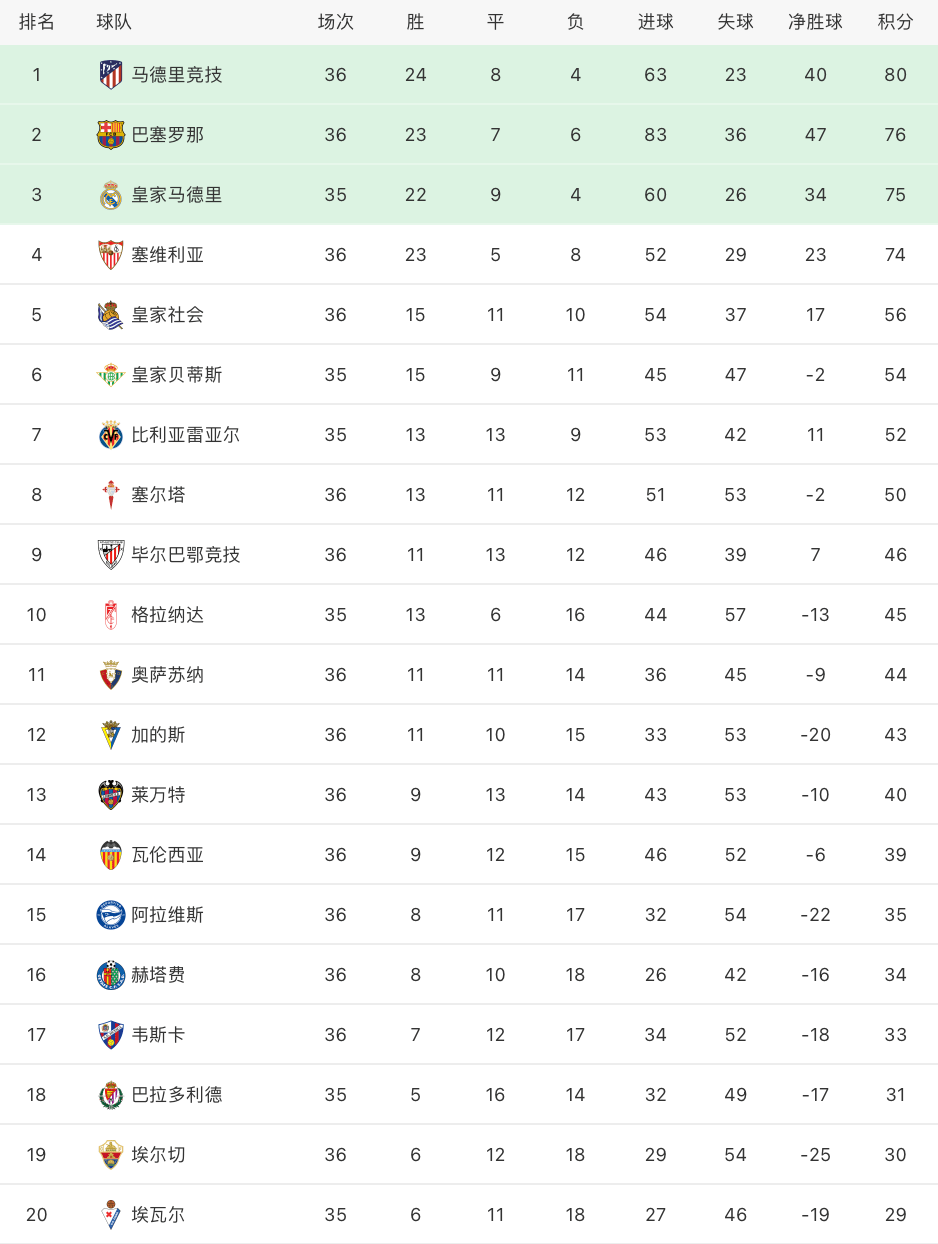
Task: Click the Real Sociedad (皇家社会) badge icon
Action: pyautogui.click(x=111, y=315)
